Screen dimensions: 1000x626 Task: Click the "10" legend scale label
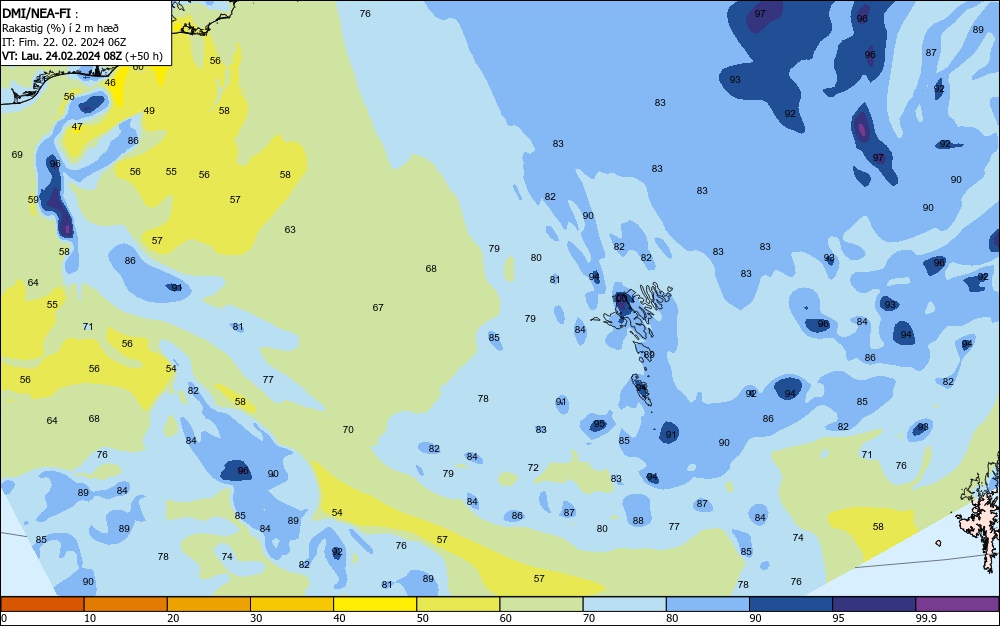coord(90,618)
